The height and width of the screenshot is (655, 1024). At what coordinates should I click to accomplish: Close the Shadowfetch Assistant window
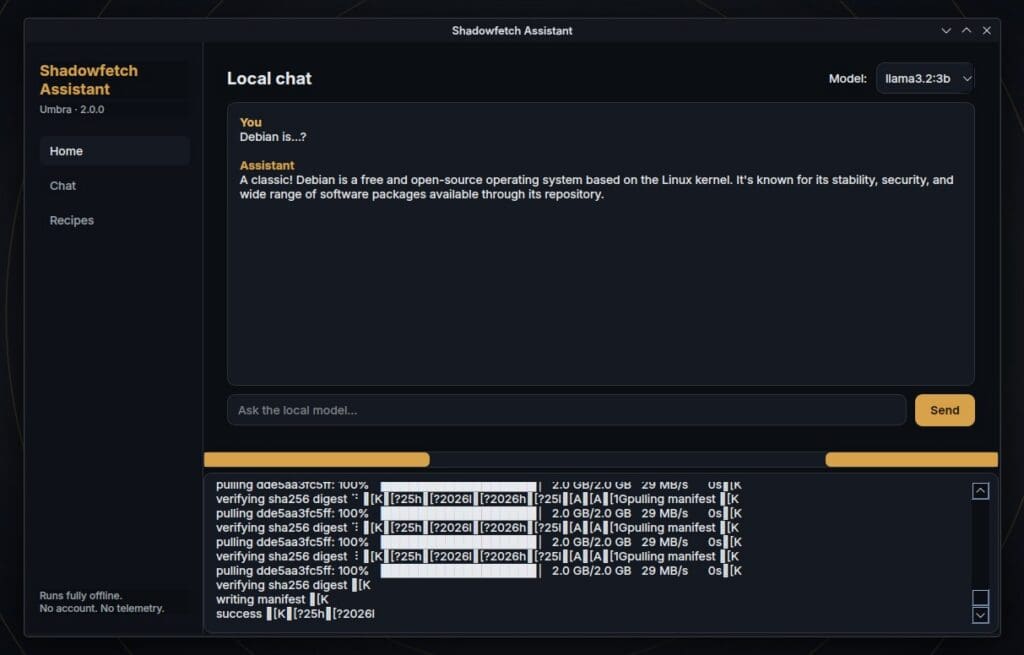[987, 31]
